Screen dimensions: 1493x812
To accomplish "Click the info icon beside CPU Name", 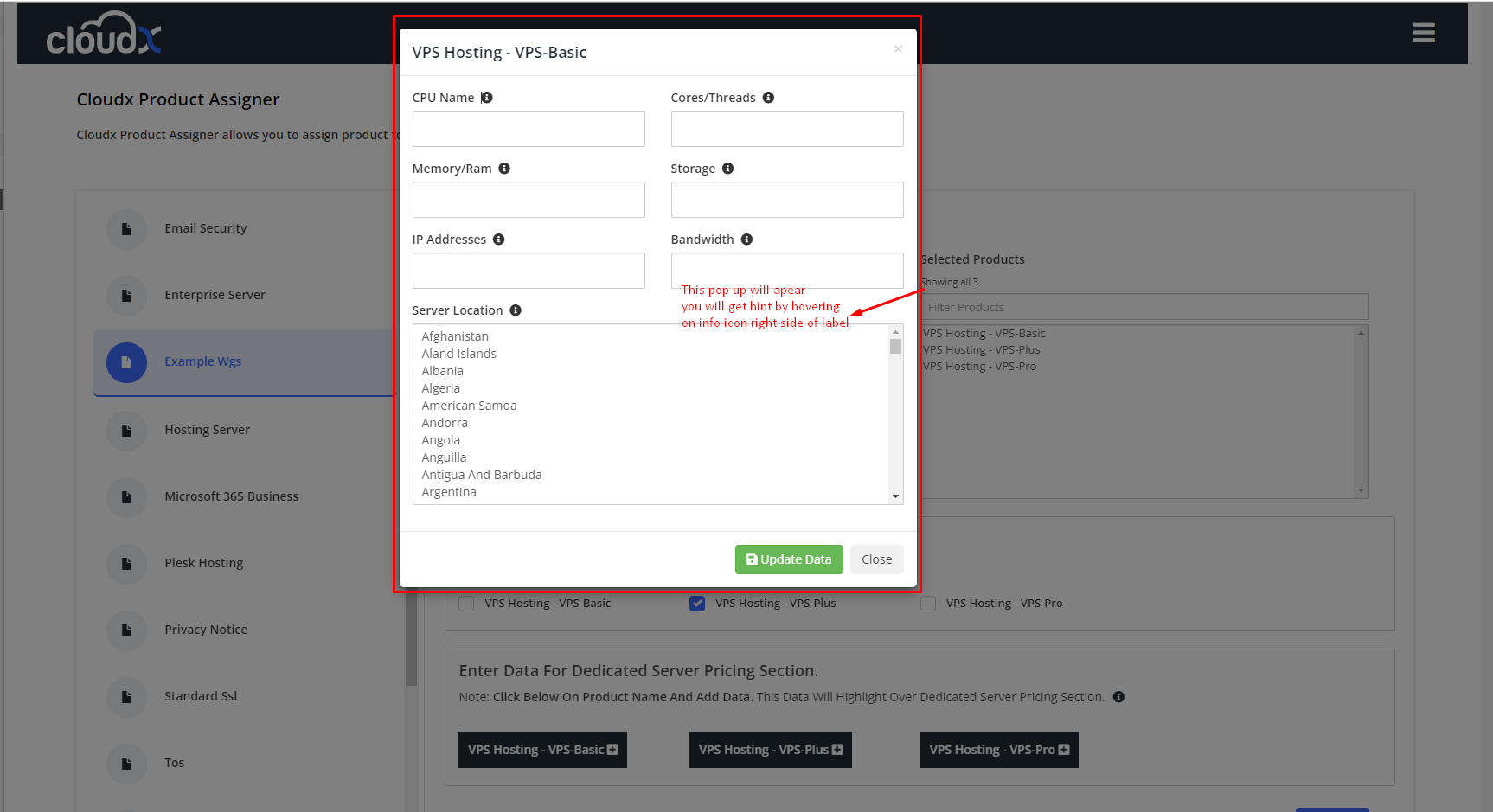I will pos(487,98).
